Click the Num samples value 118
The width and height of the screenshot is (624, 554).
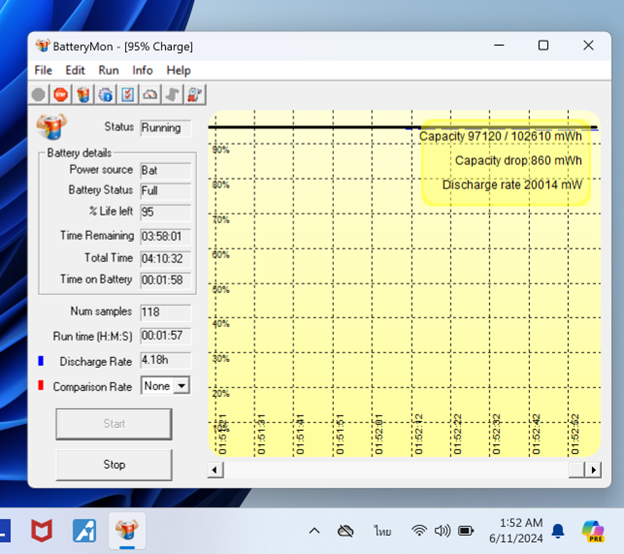click(x=166, y=312)
